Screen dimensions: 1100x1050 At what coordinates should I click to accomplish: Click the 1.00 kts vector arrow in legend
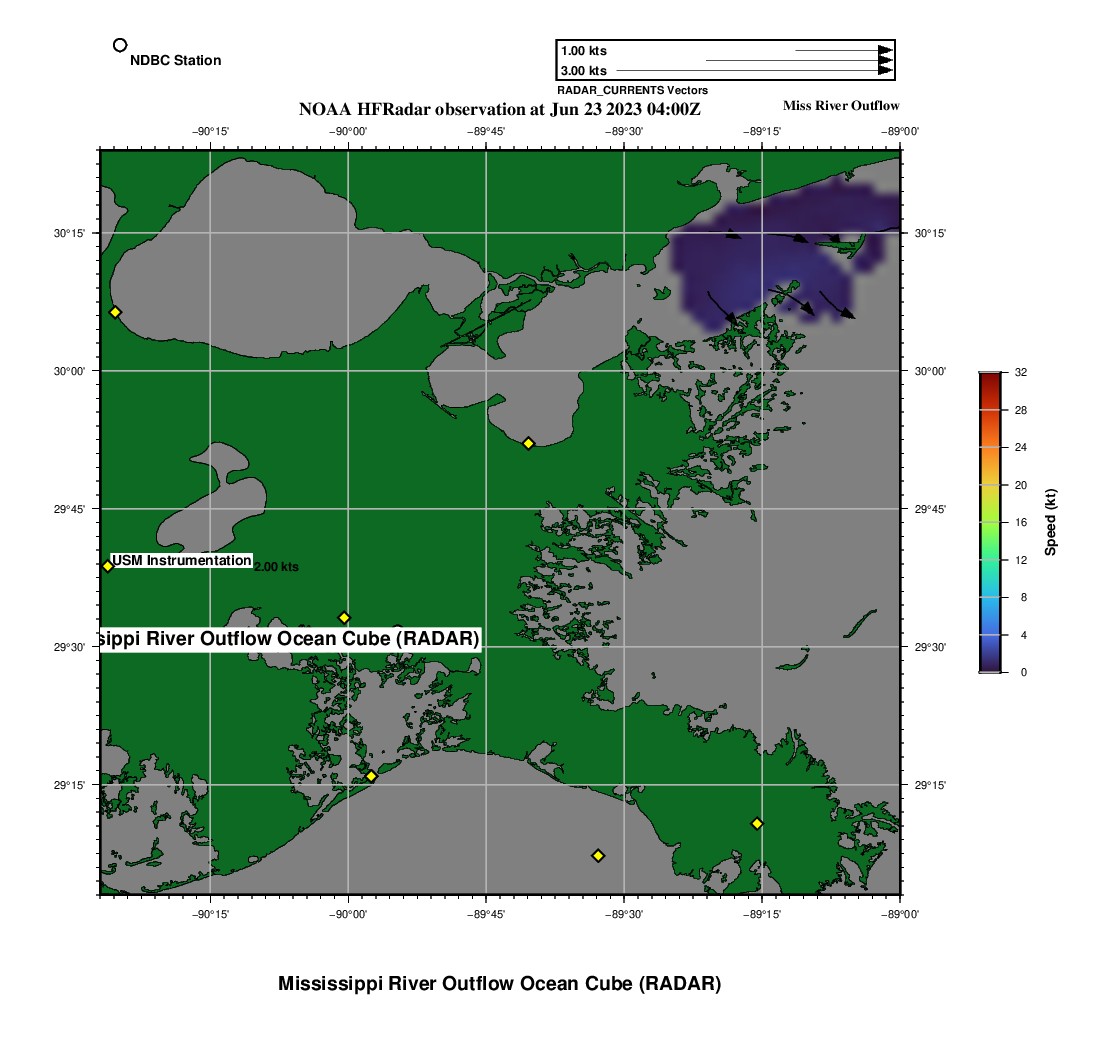842,50
